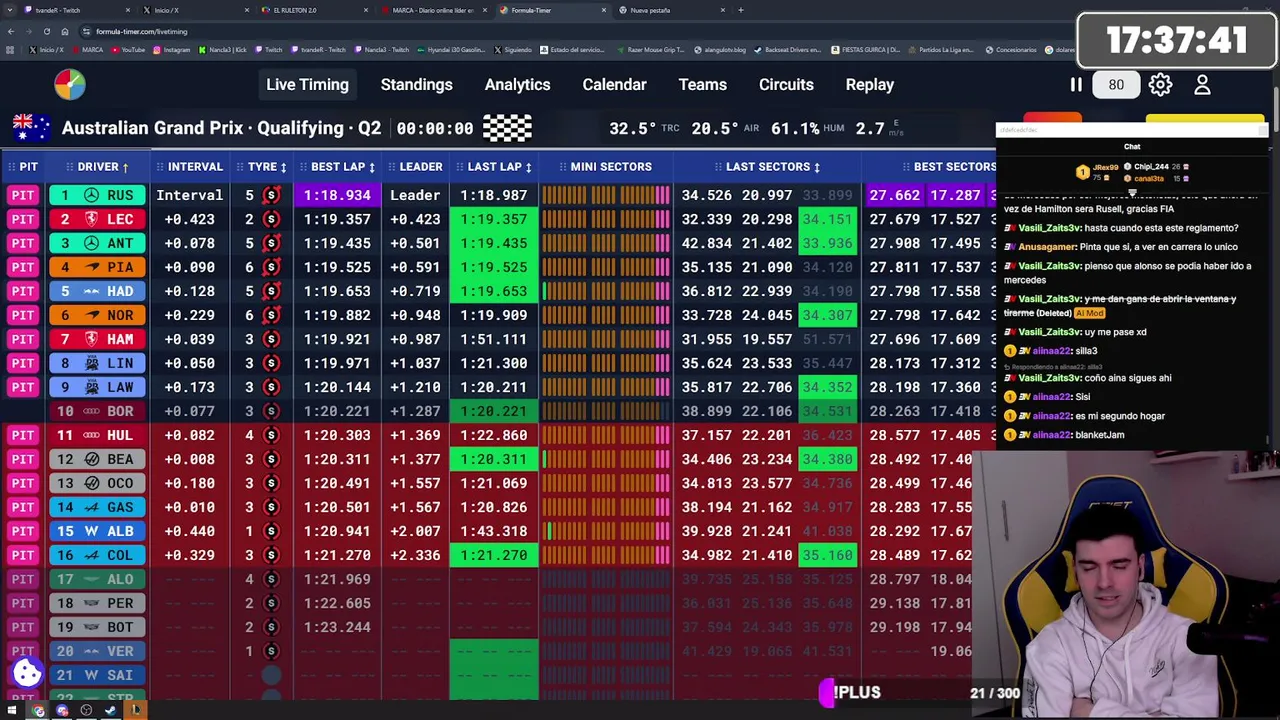
Task: Open Instagram bookmark in bookmarks bar
Action: pyautogui.click(x=171, y=50)
